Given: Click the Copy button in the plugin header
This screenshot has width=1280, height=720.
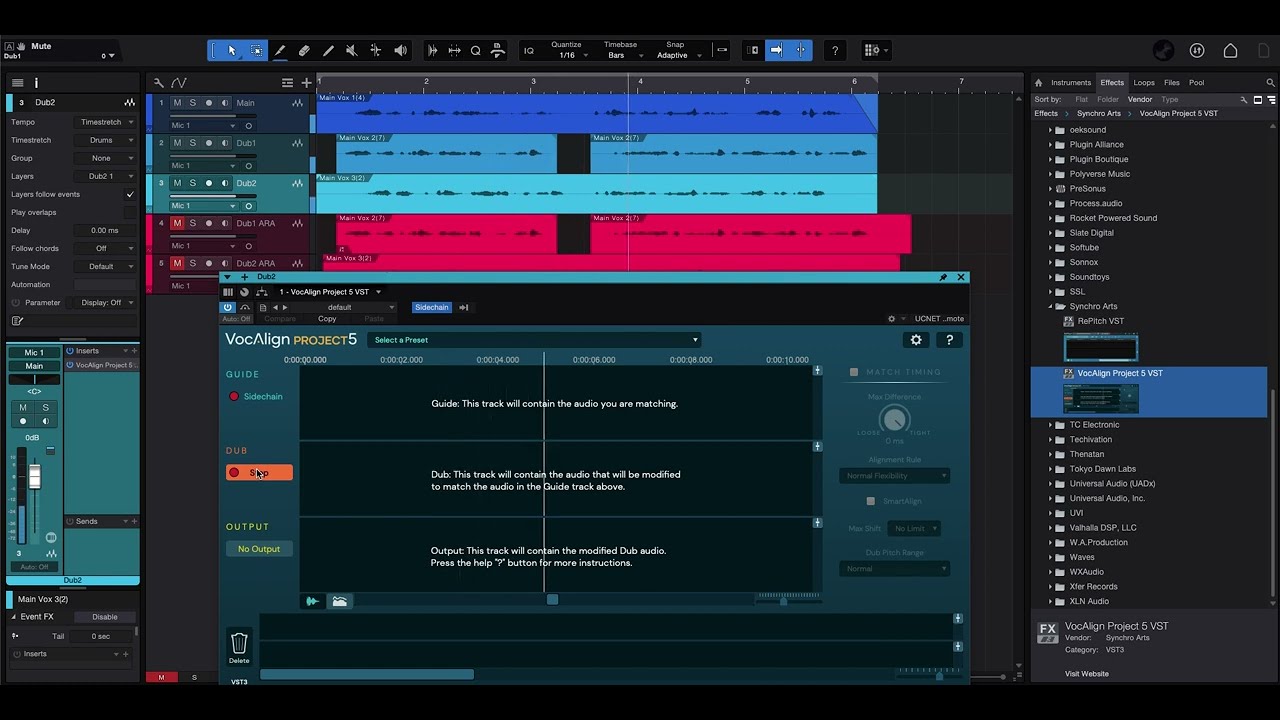Looking at the screenshot, I should 327,319.
